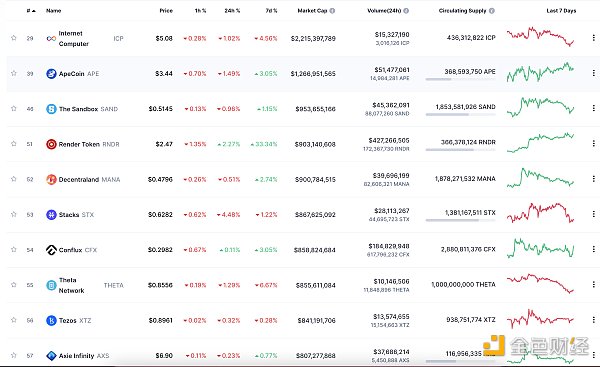The width and height of the screenshot is (600, 367).
Task: Sort by the # rank column header
Action: click(31, 11)
